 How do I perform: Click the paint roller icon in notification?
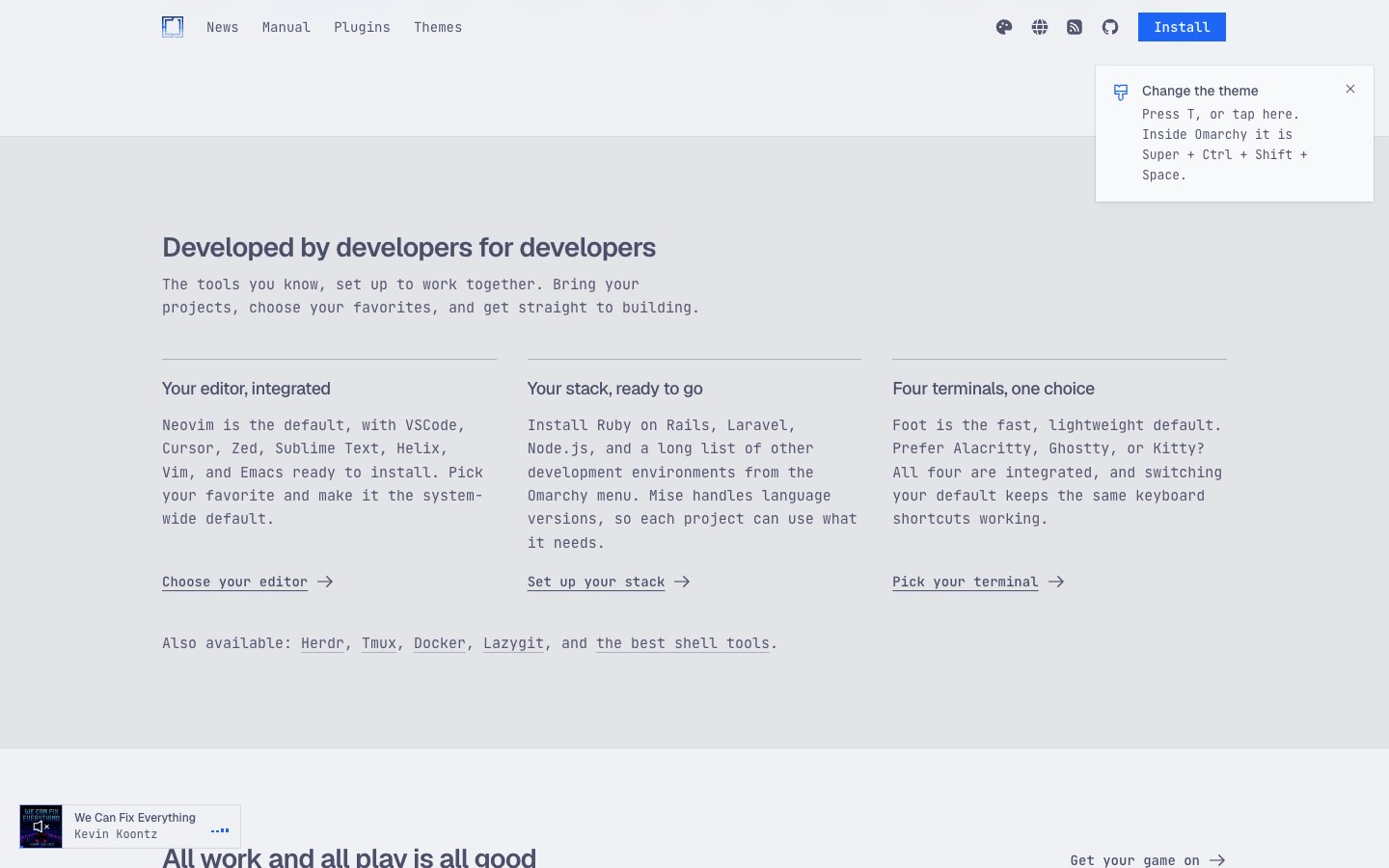(x=1121, y=93)
